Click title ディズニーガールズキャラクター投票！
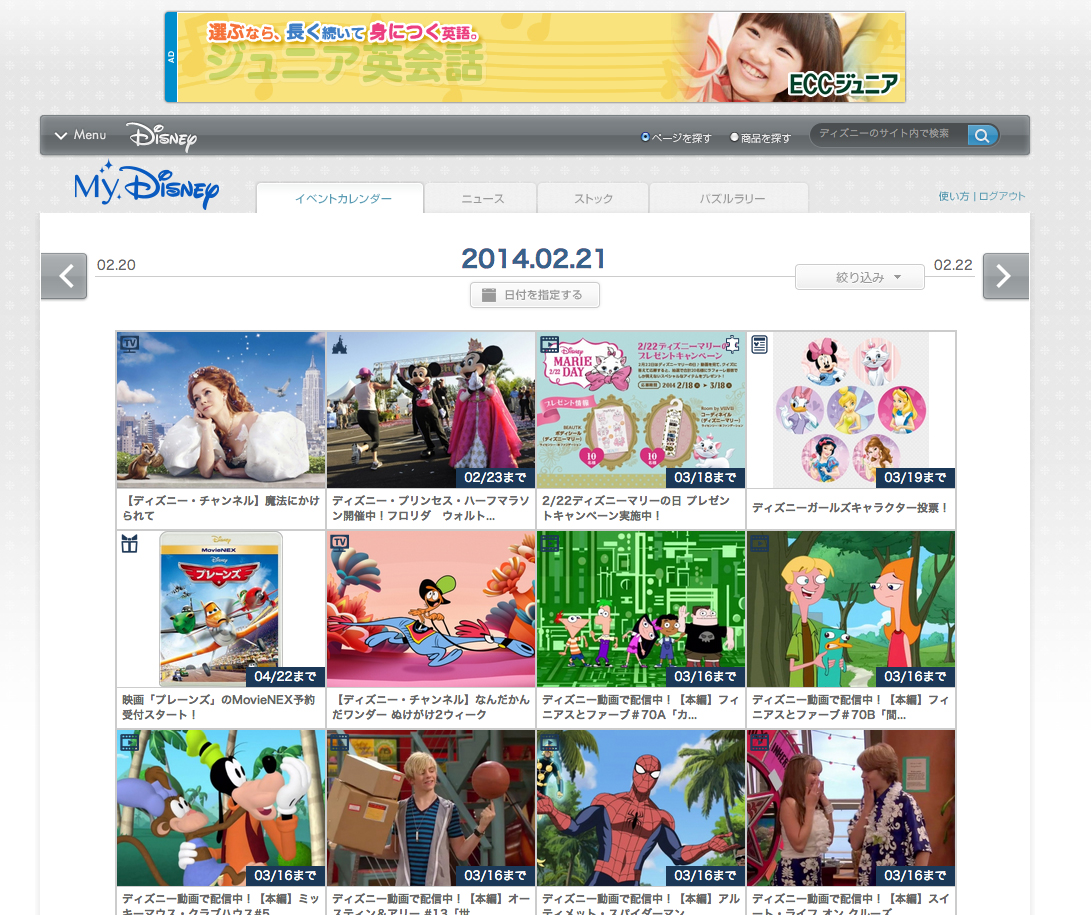 point(850,508)
